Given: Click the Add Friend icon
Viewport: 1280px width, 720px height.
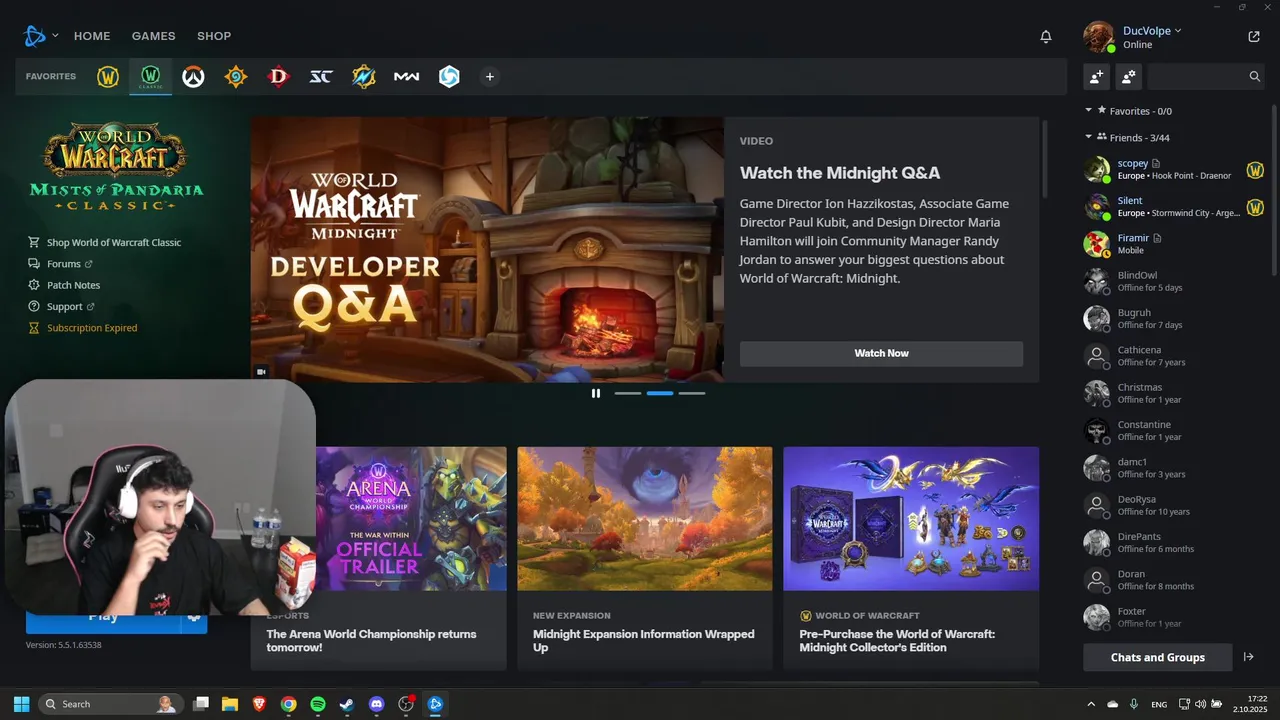Looking at the screenshot, I should click(1097, 76).
